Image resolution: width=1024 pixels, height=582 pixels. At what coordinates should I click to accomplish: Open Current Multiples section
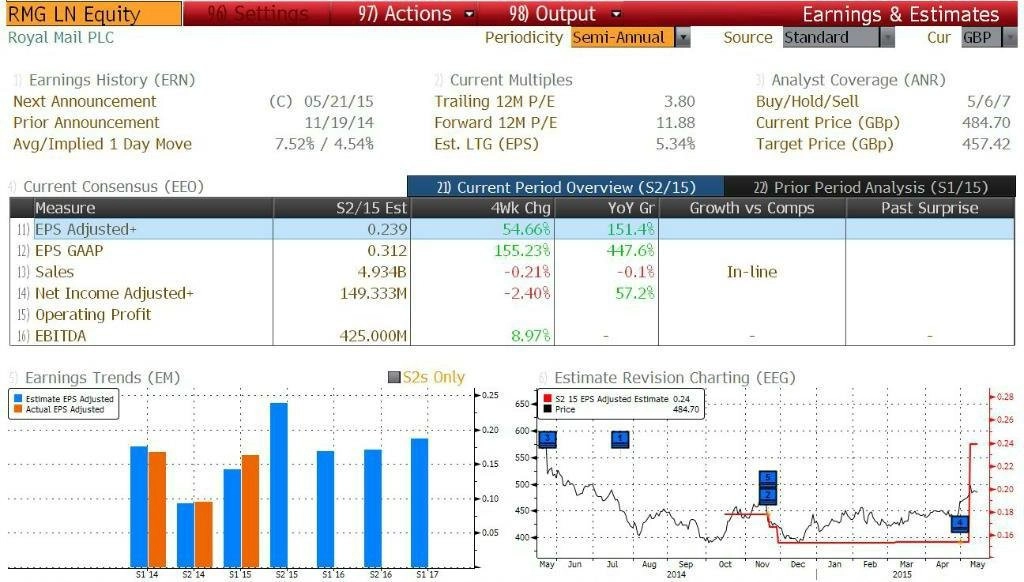pos(511,80)
